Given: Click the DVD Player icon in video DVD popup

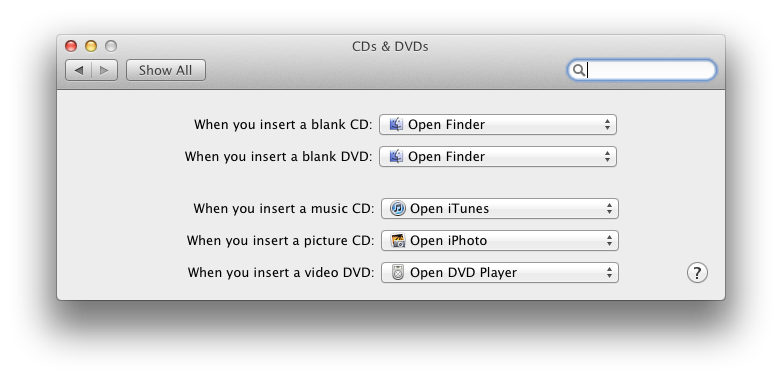Looking at the screenshot, I should point(397,272).
